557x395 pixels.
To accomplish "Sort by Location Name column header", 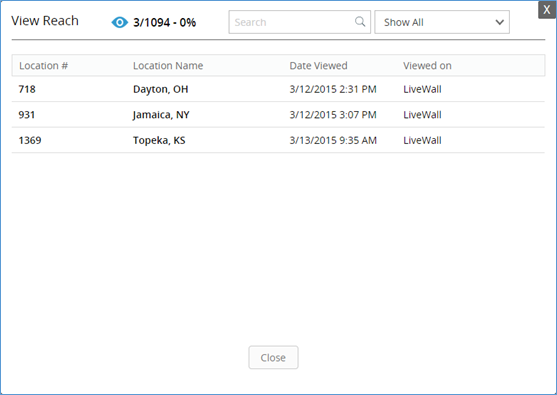I will click(x=168, y=66).
